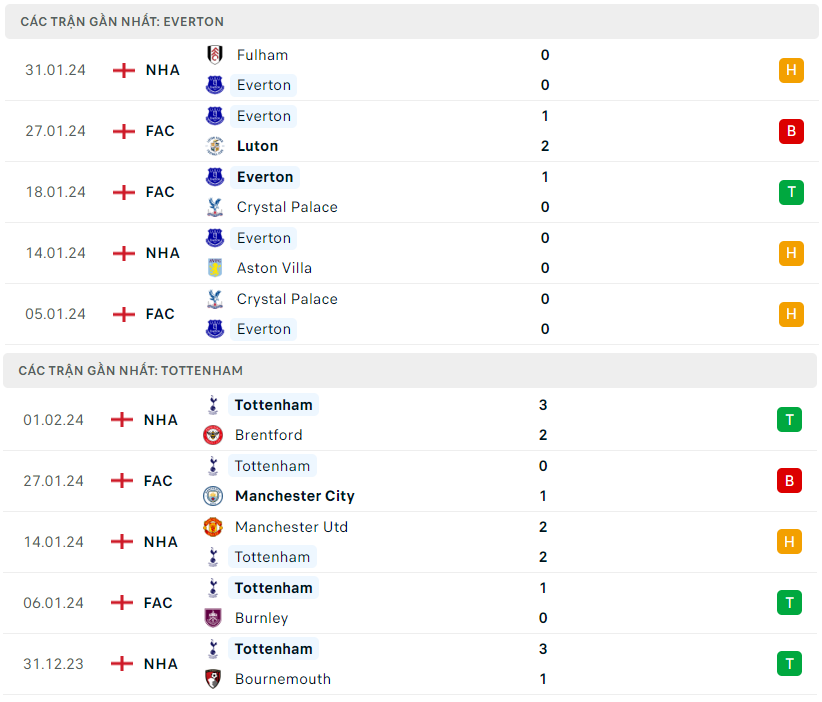Click the green T badge for Tottenham–Brentford
Screen dimensions: 822x702
(x=789, y=420)
